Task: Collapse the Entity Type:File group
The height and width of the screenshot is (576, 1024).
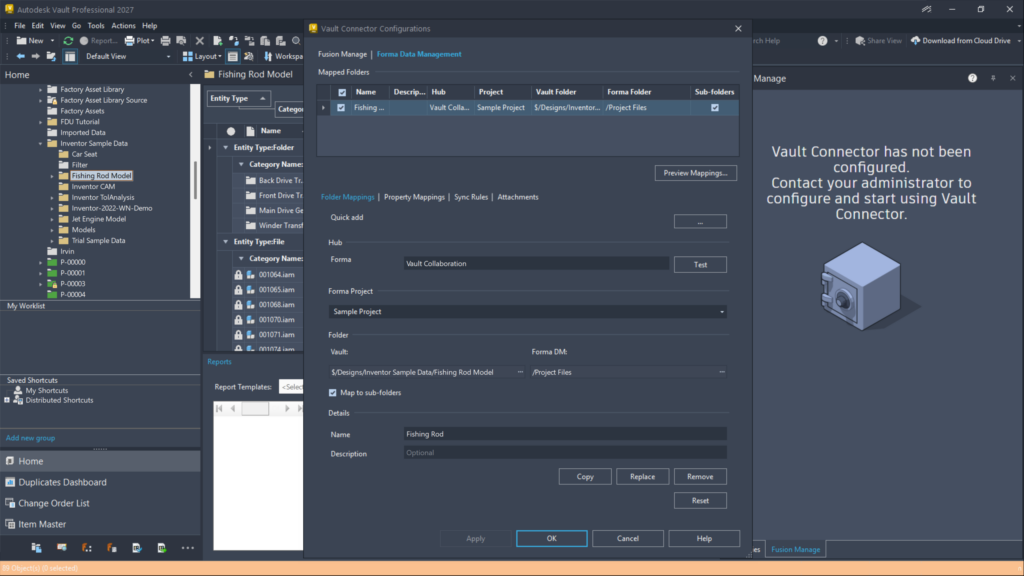Action: tap(226, 242)
